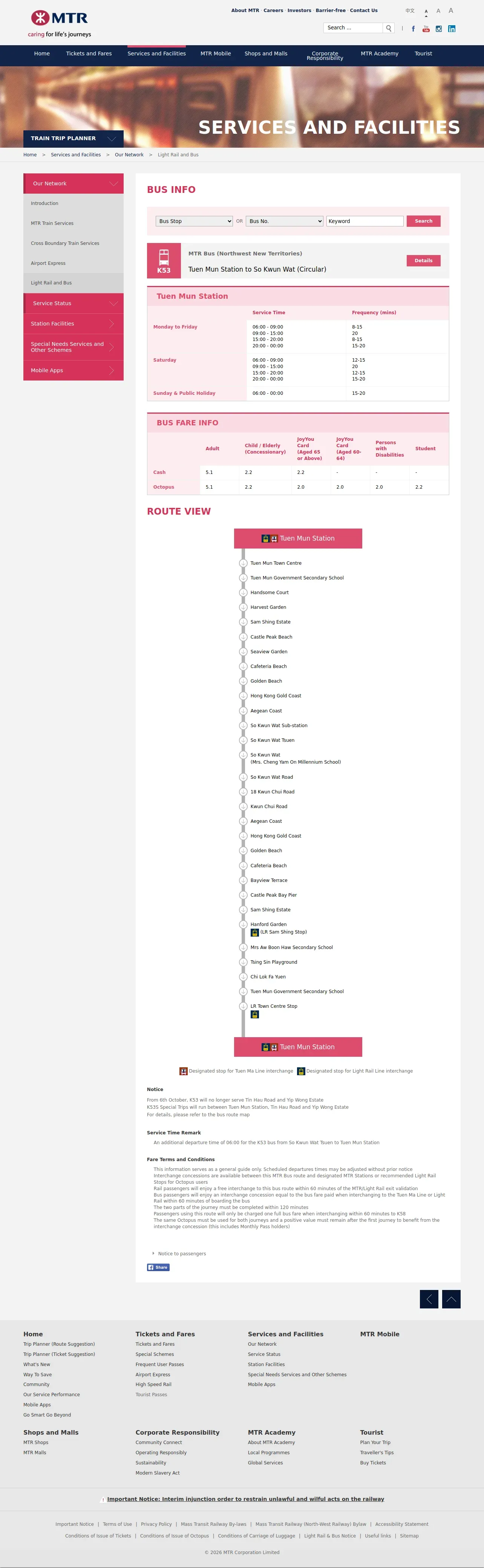Switch language to 中文
Image resolution: width=484 pixels, height=1568 pixels.
(410, 11)
